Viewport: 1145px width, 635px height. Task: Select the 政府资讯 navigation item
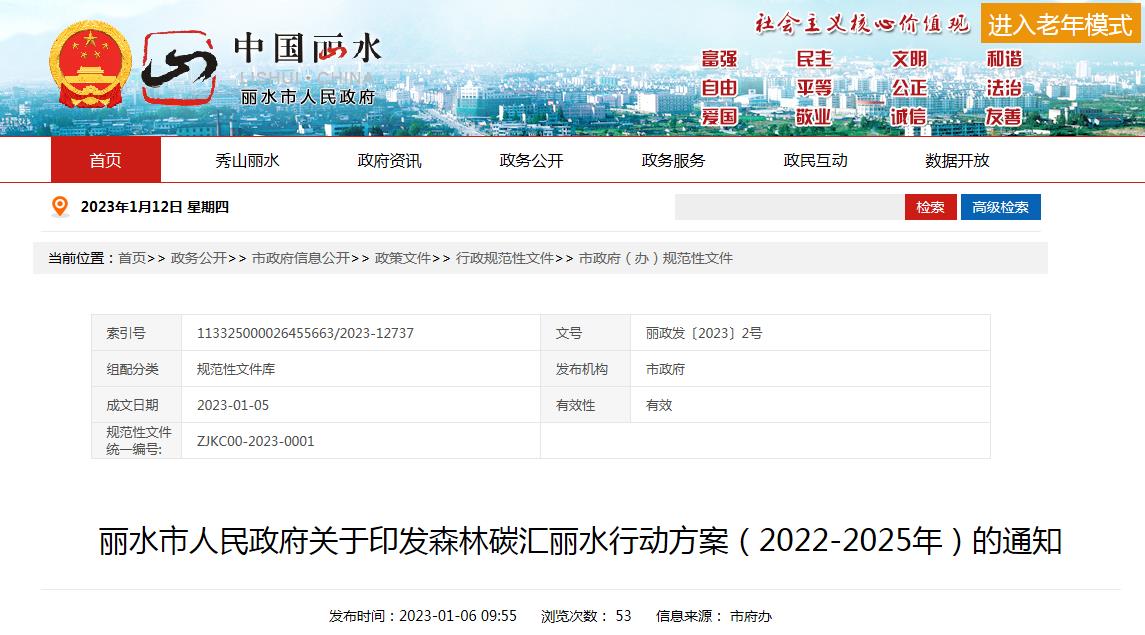tap(389, 160)
